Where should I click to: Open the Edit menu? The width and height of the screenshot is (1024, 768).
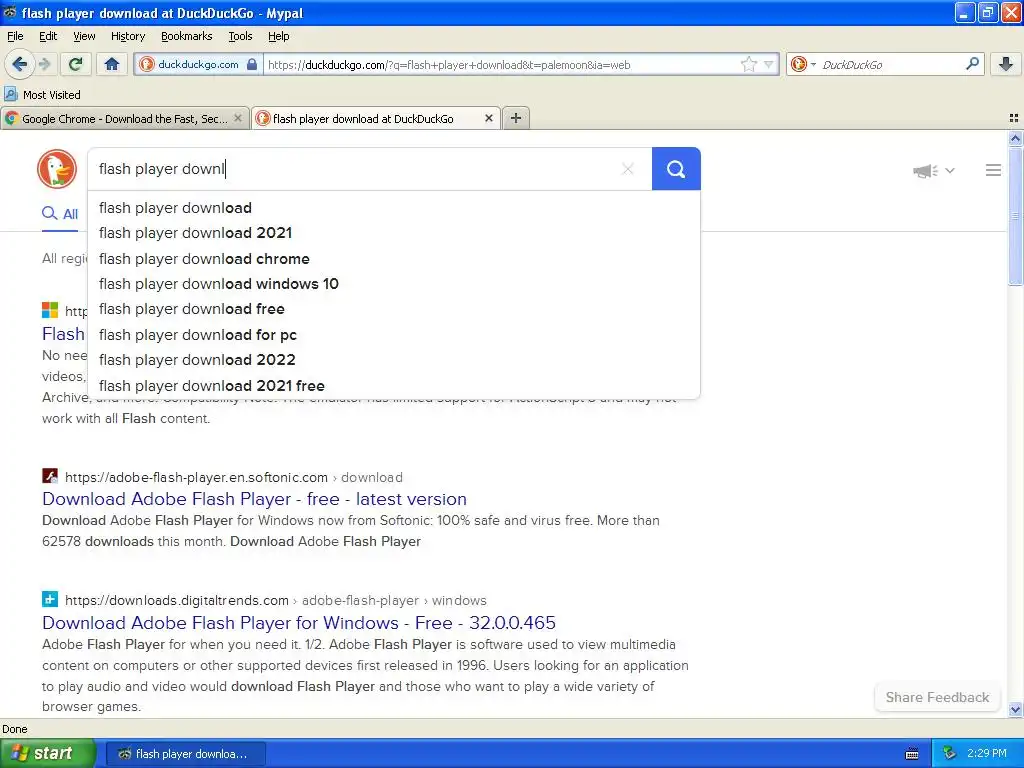click(48, 37)
